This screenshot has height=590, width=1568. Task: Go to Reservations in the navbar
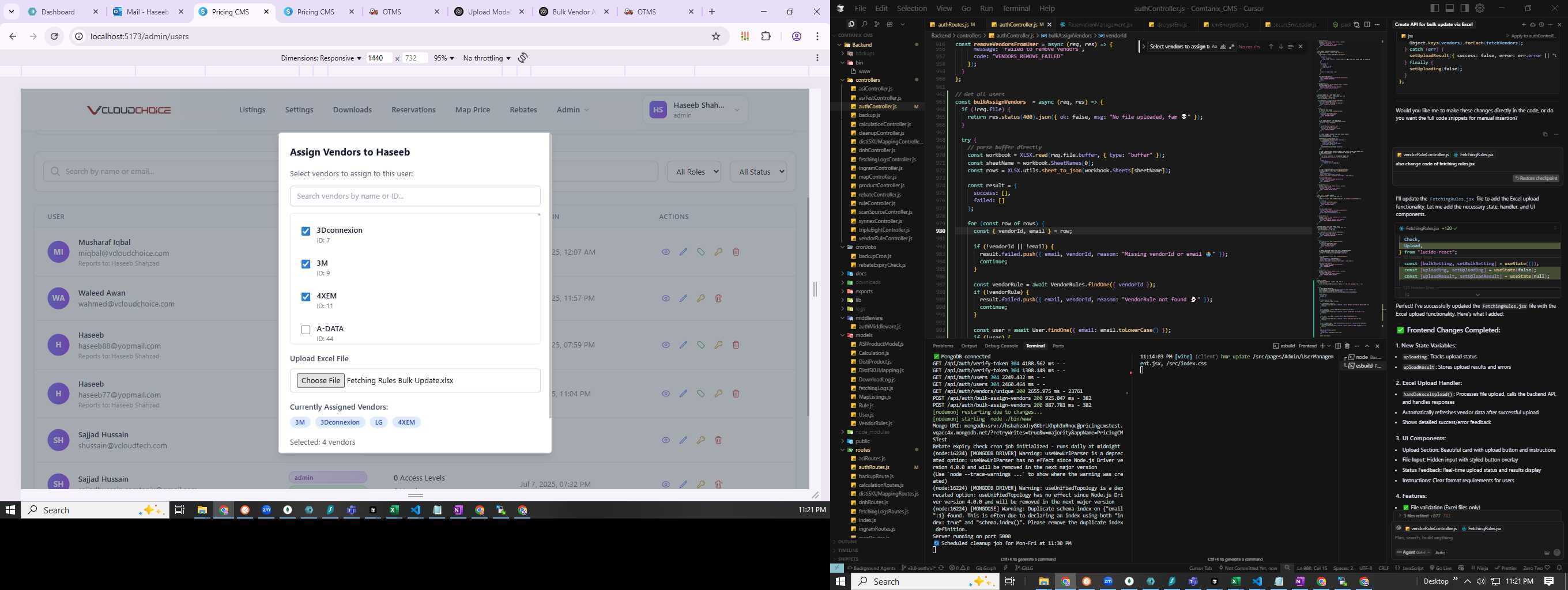413,110
